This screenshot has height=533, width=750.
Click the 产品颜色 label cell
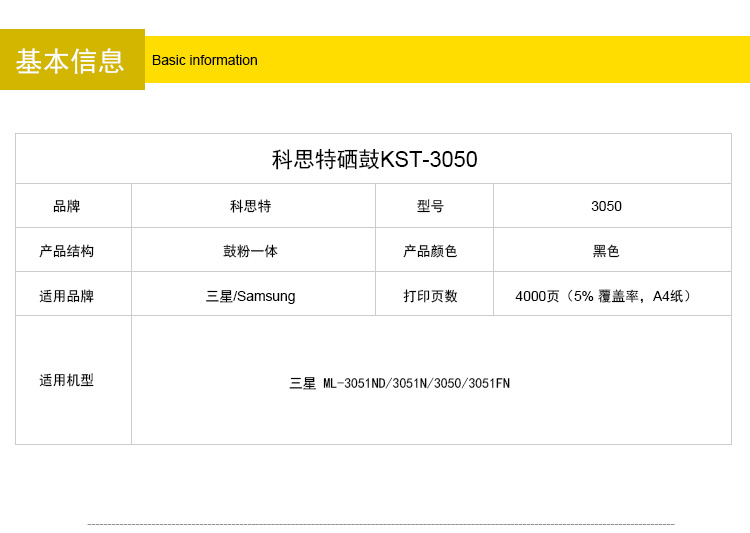point(430,251)
